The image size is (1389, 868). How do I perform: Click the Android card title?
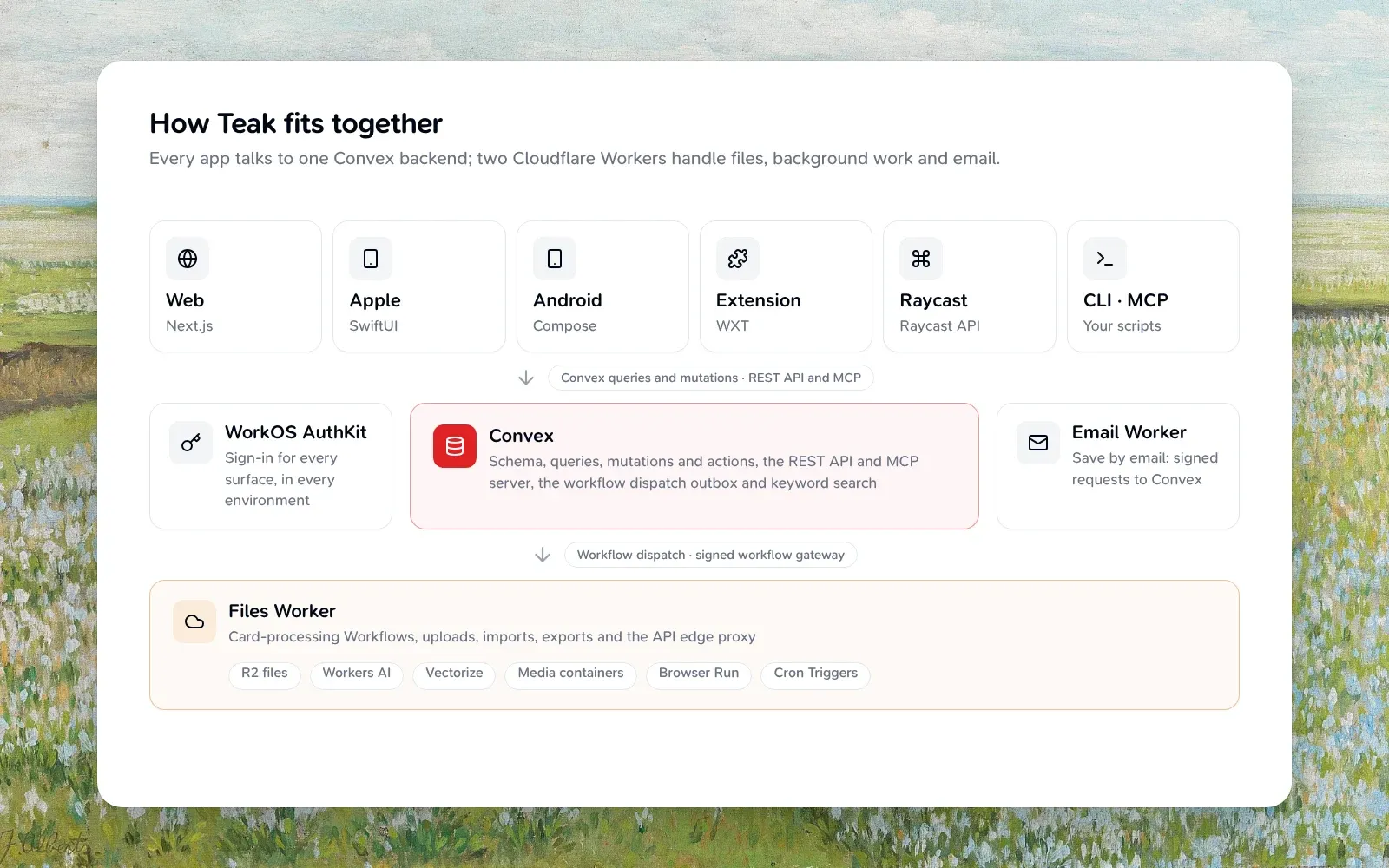point(568,300)
